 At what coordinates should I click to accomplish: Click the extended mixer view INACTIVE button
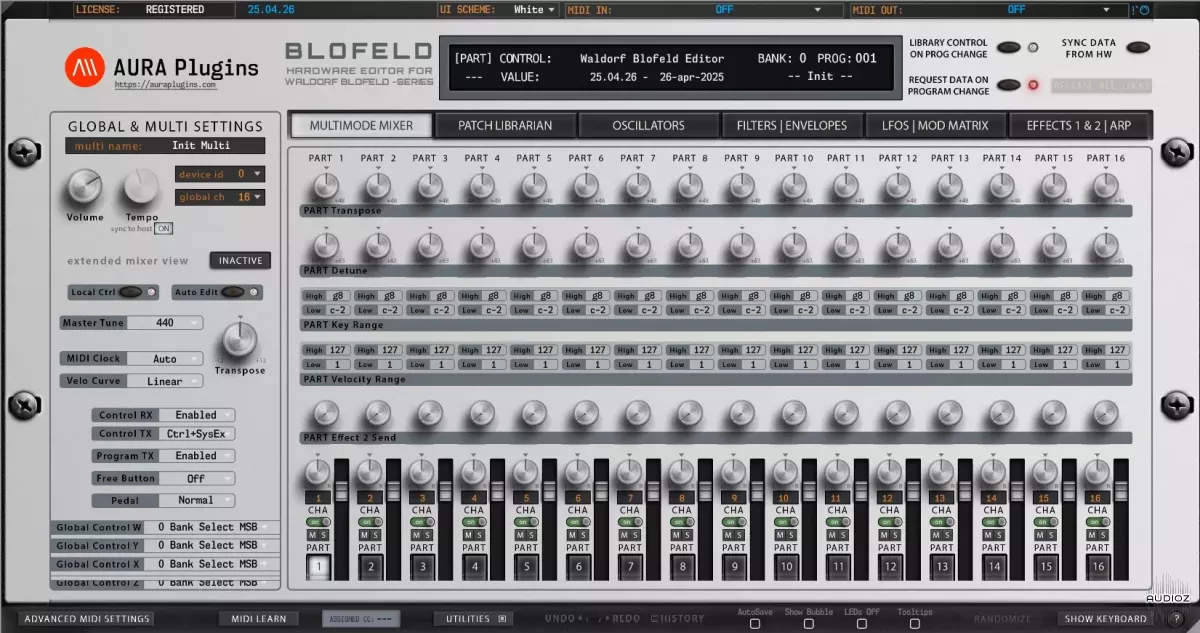coord(240,261)
